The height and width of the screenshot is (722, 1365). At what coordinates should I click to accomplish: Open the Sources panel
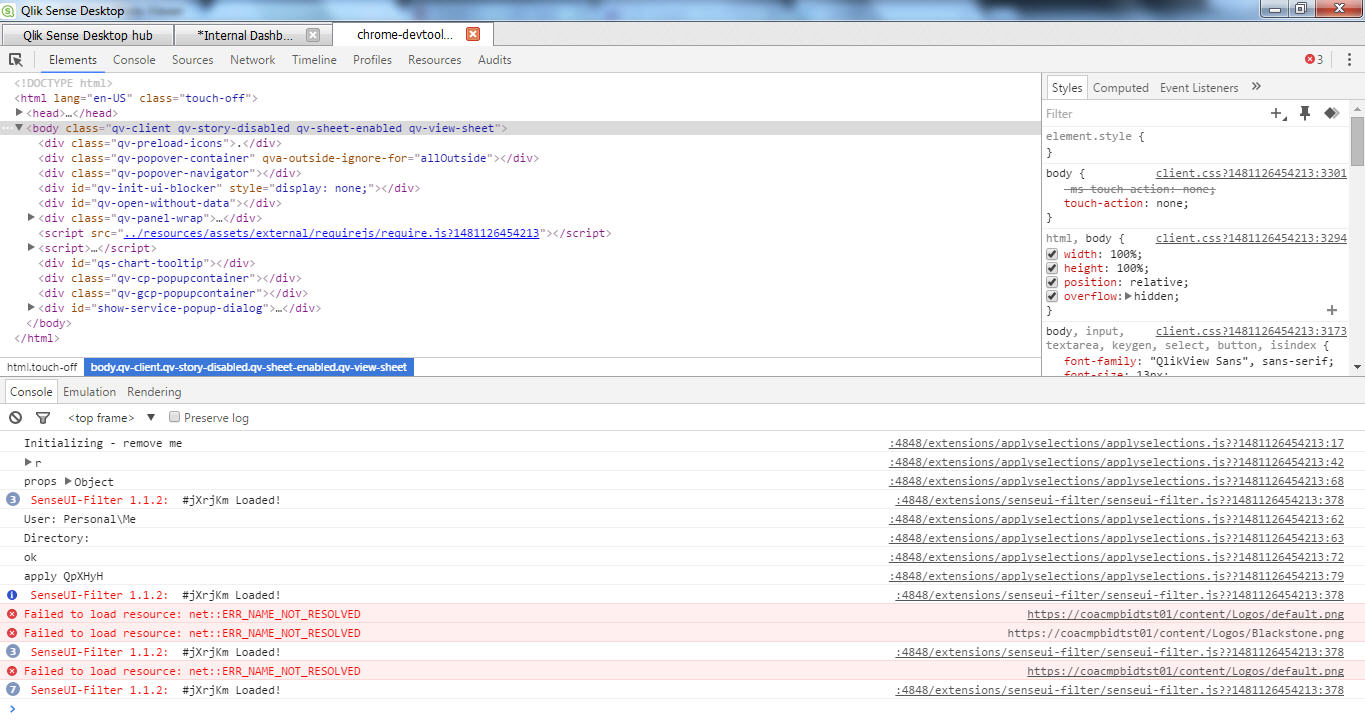coord(192,60)
